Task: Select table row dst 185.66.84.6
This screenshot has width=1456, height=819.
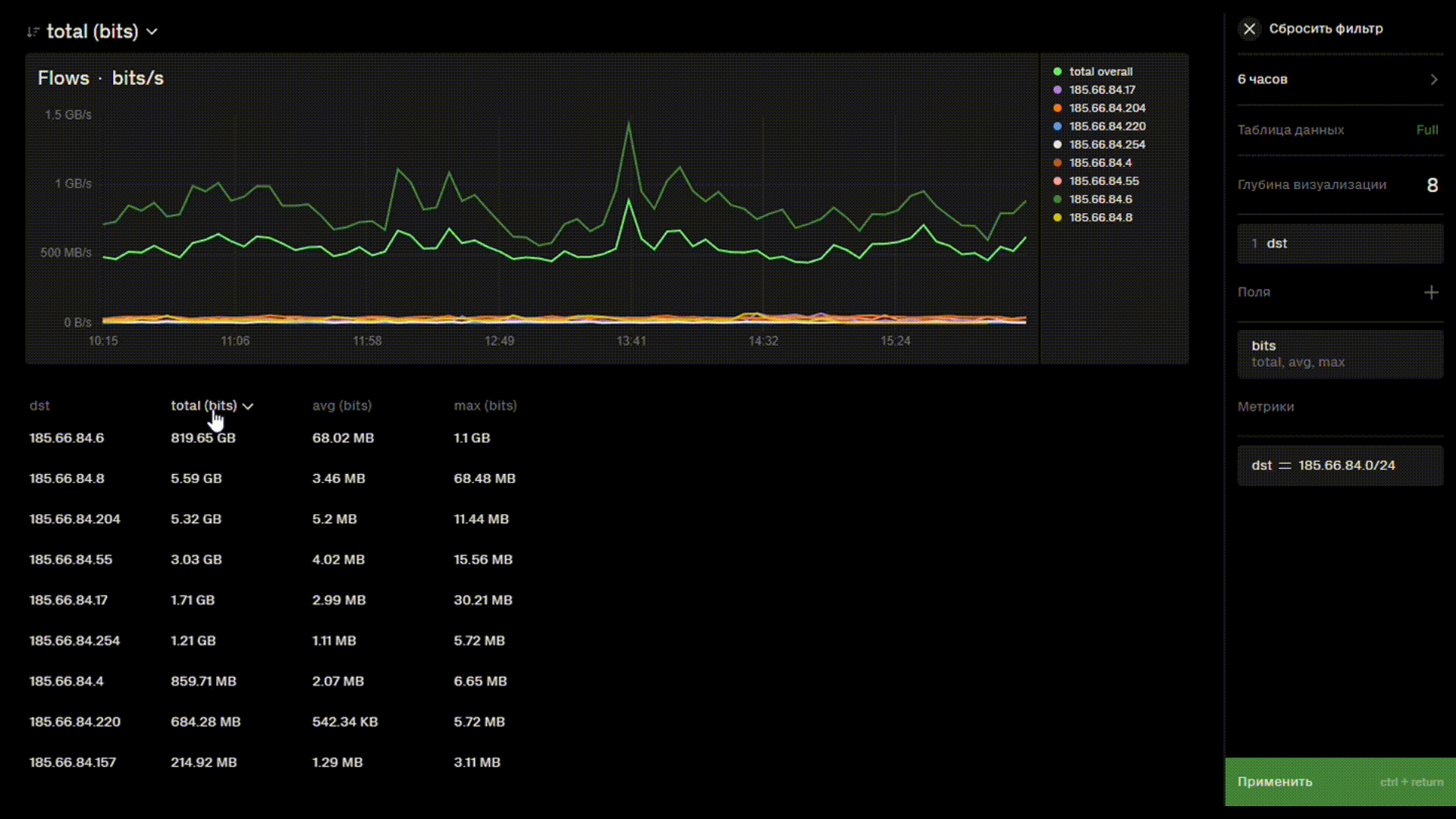Action: [x=67, y=438]
